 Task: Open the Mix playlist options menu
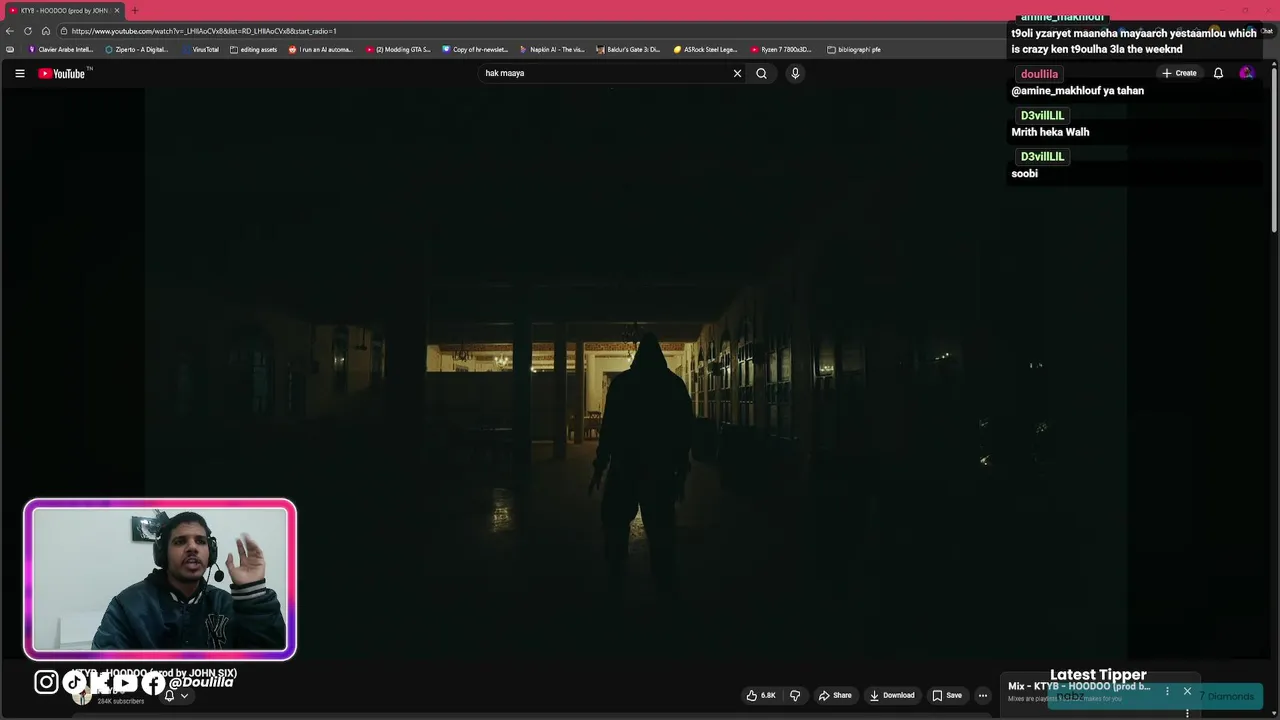(1167, 691)
